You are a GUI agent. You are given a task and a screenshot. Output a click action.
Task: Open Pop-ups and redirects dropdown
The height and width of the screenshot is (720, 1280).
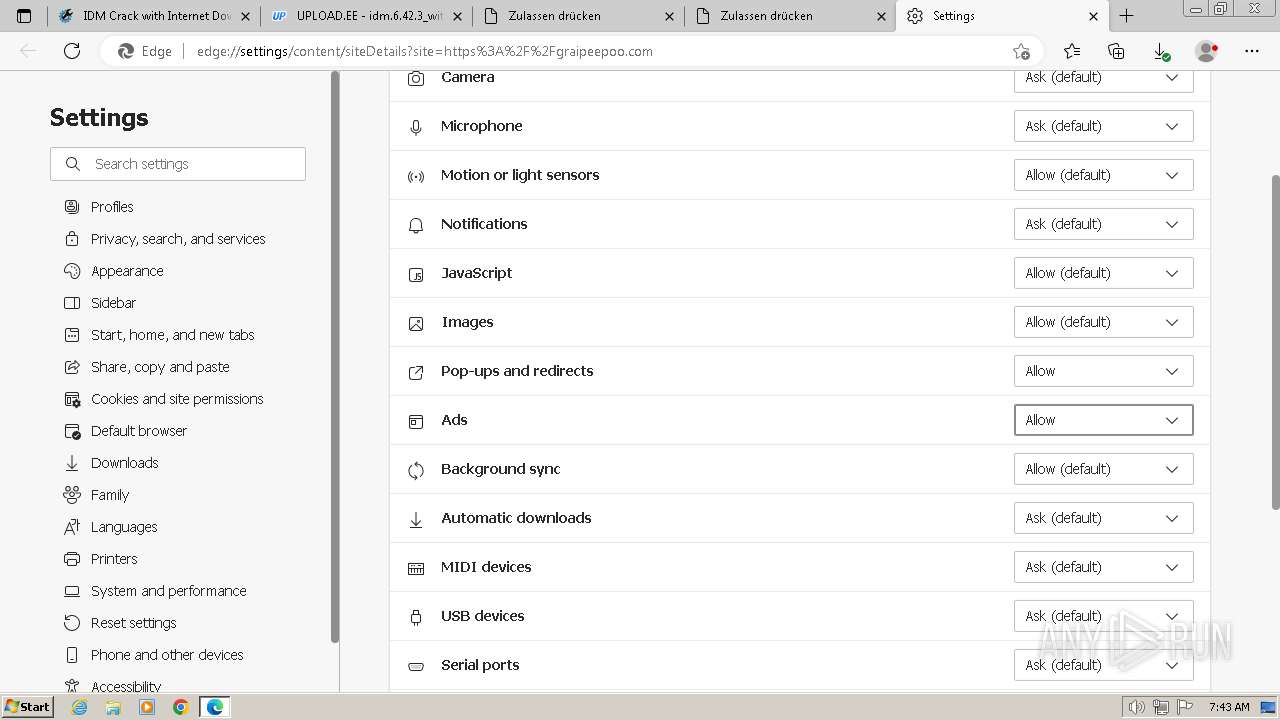tap(1103, 371)
